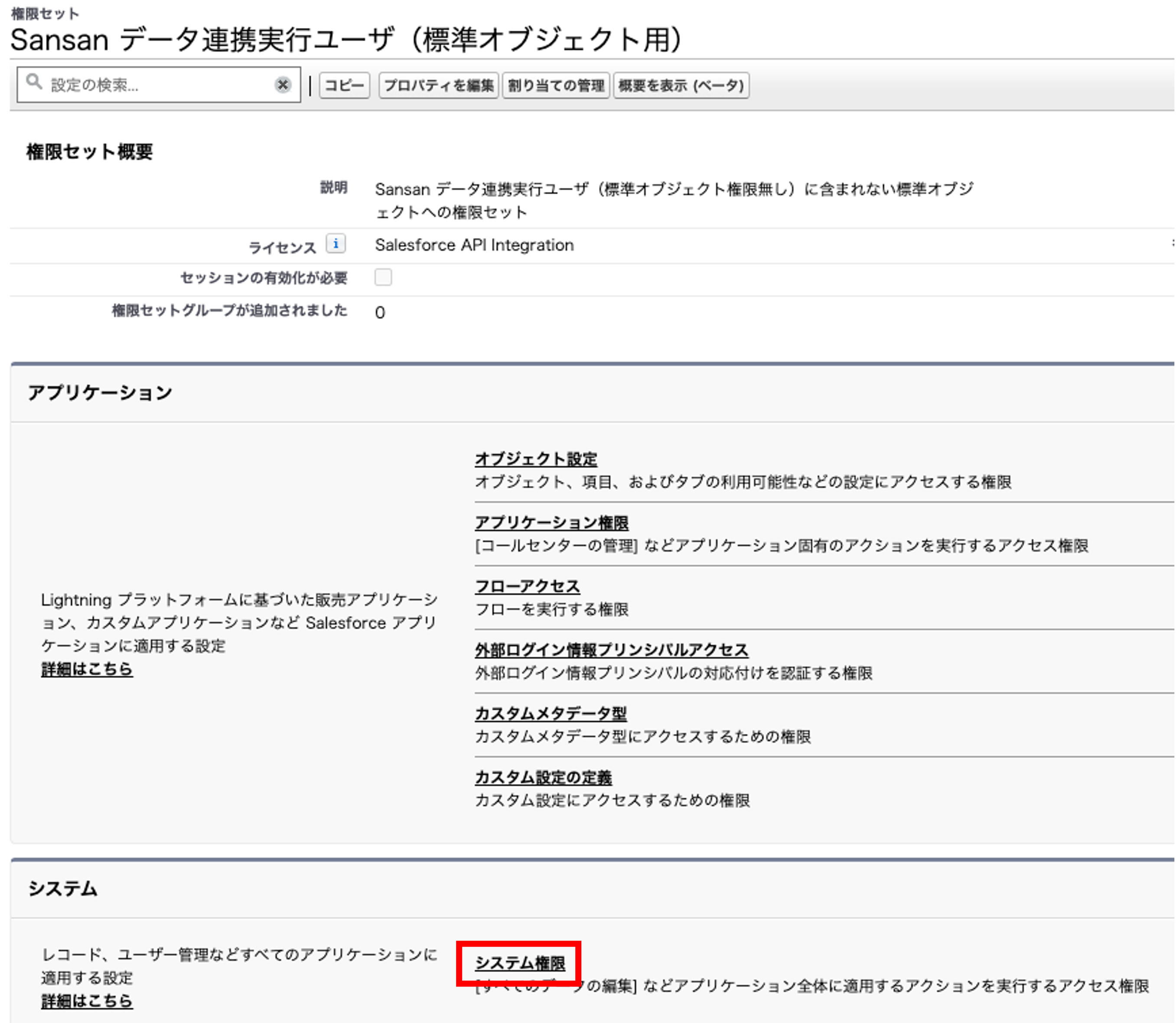
Task: Click 詳細はこちら in the システム section
Action: point(87,1001)
